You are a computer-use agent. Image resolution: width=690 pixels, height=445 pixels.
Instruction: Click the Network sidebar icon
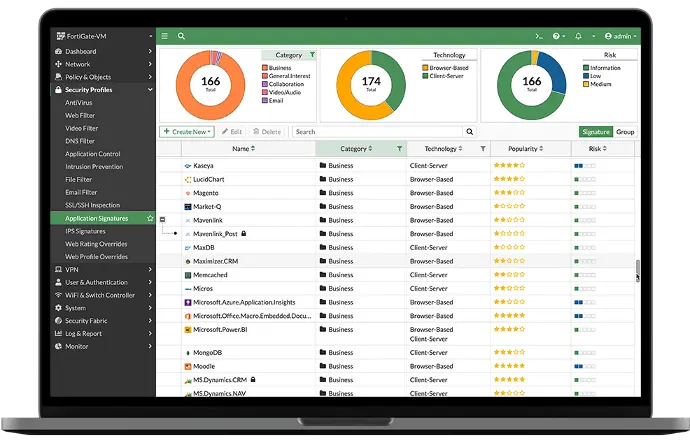[58, 64]
